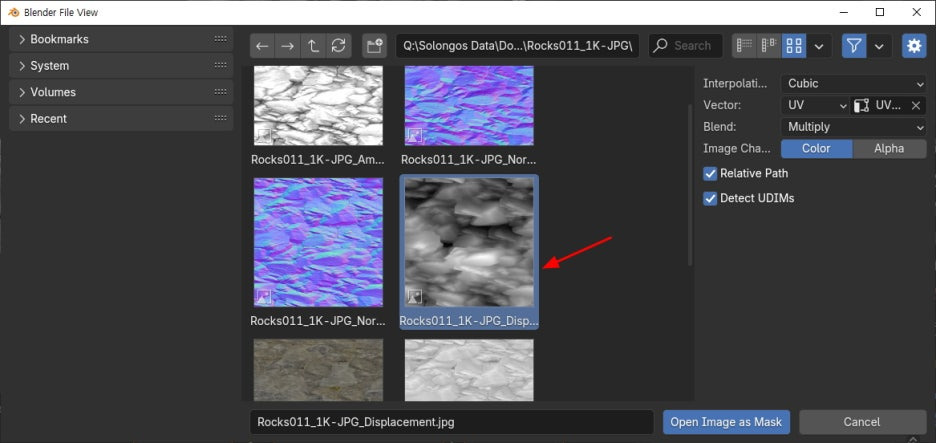This screenshot has width=936, height=443.
Task: Click the UV map selector field
Action: (880, 105)
